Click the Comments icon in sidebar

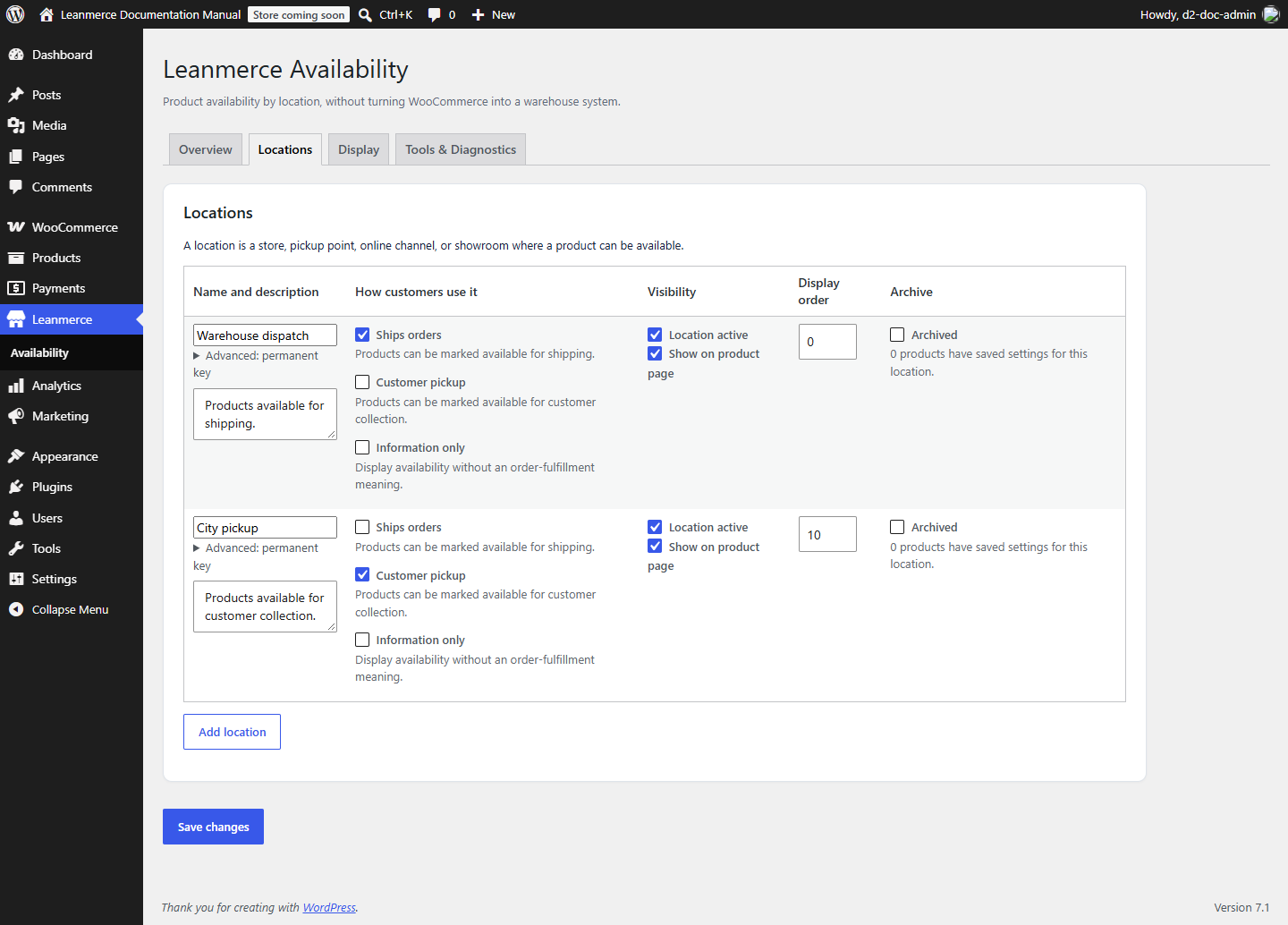[16, 187]
